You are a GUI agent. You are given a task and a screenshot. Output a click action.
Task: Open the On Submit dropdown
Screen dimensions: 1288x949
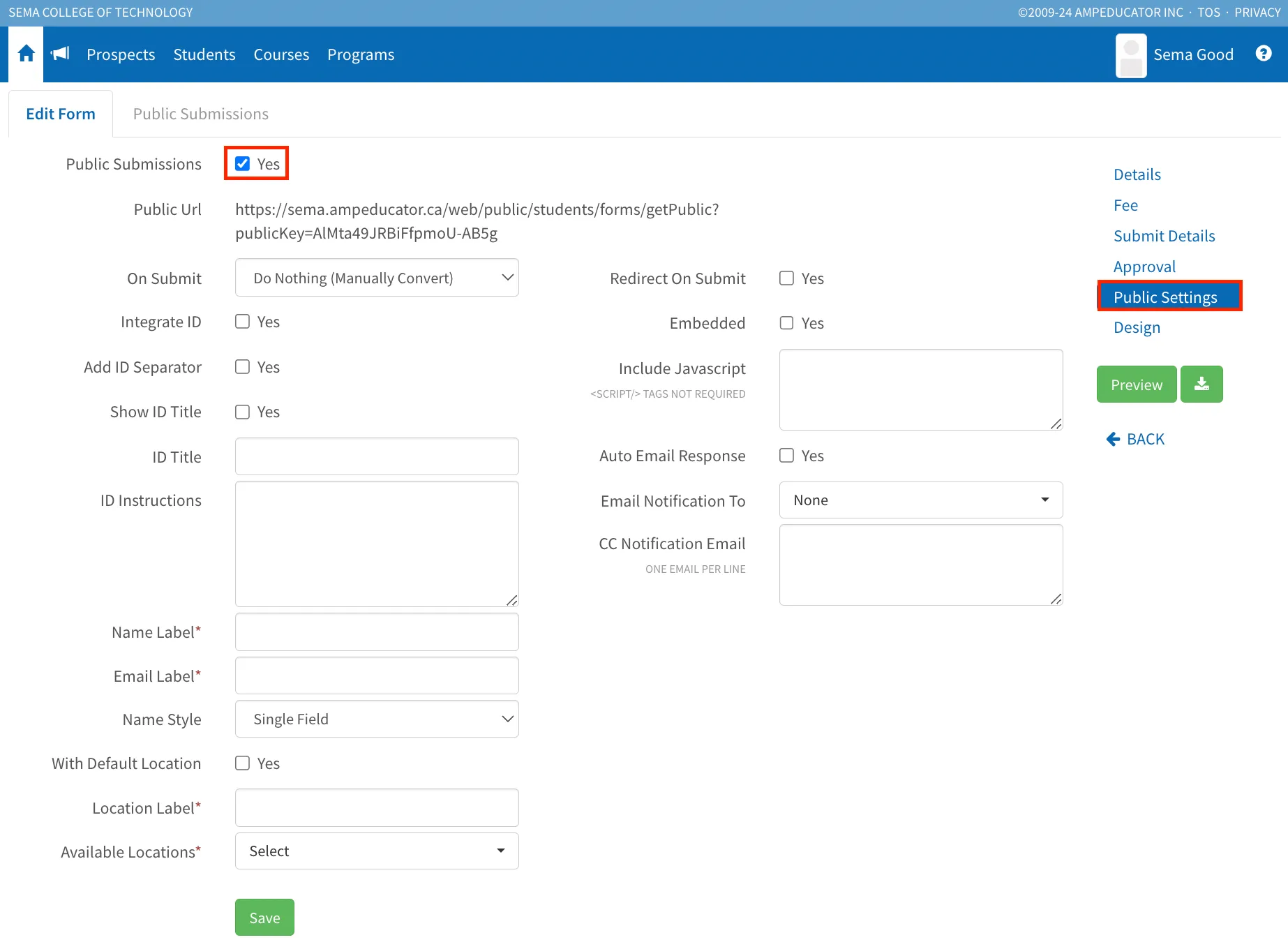[377, 278]
